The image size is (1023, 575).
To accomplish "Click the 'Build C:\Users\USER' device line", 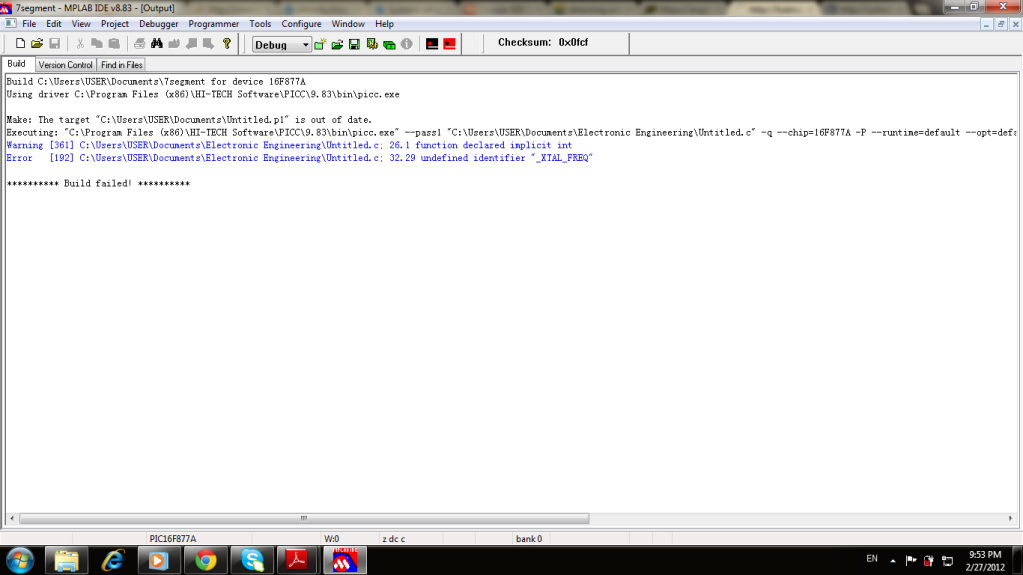I will coord(156,82).
